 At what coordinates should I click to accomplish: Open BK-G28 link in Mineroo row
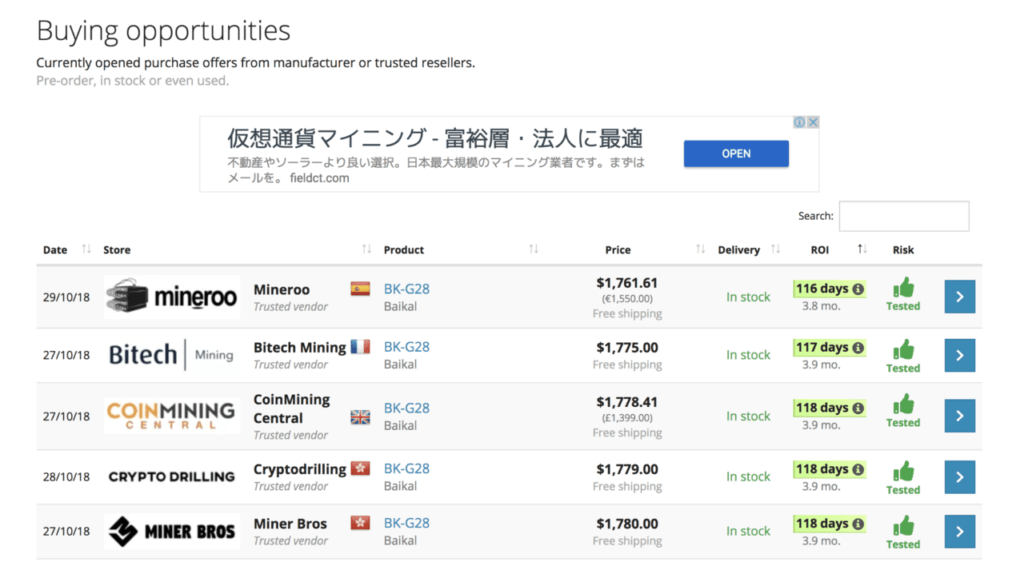coord(406,289)
